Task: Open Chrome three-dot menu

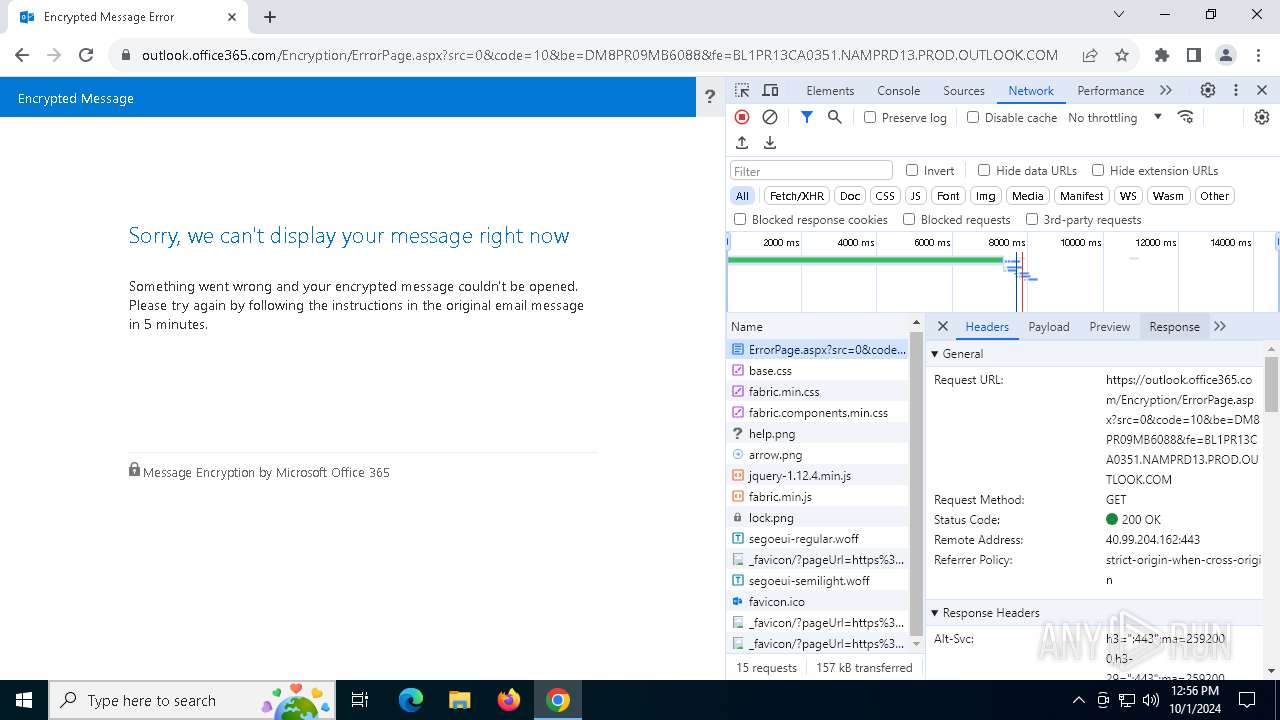Action: click(1257, 55)
